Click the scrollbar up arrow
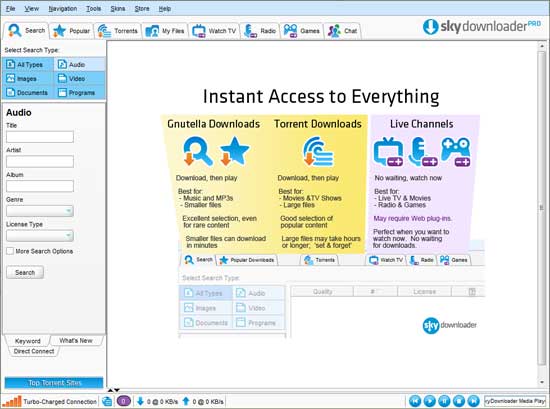This screenshot has height=409, width=550. tap(542, 46)
